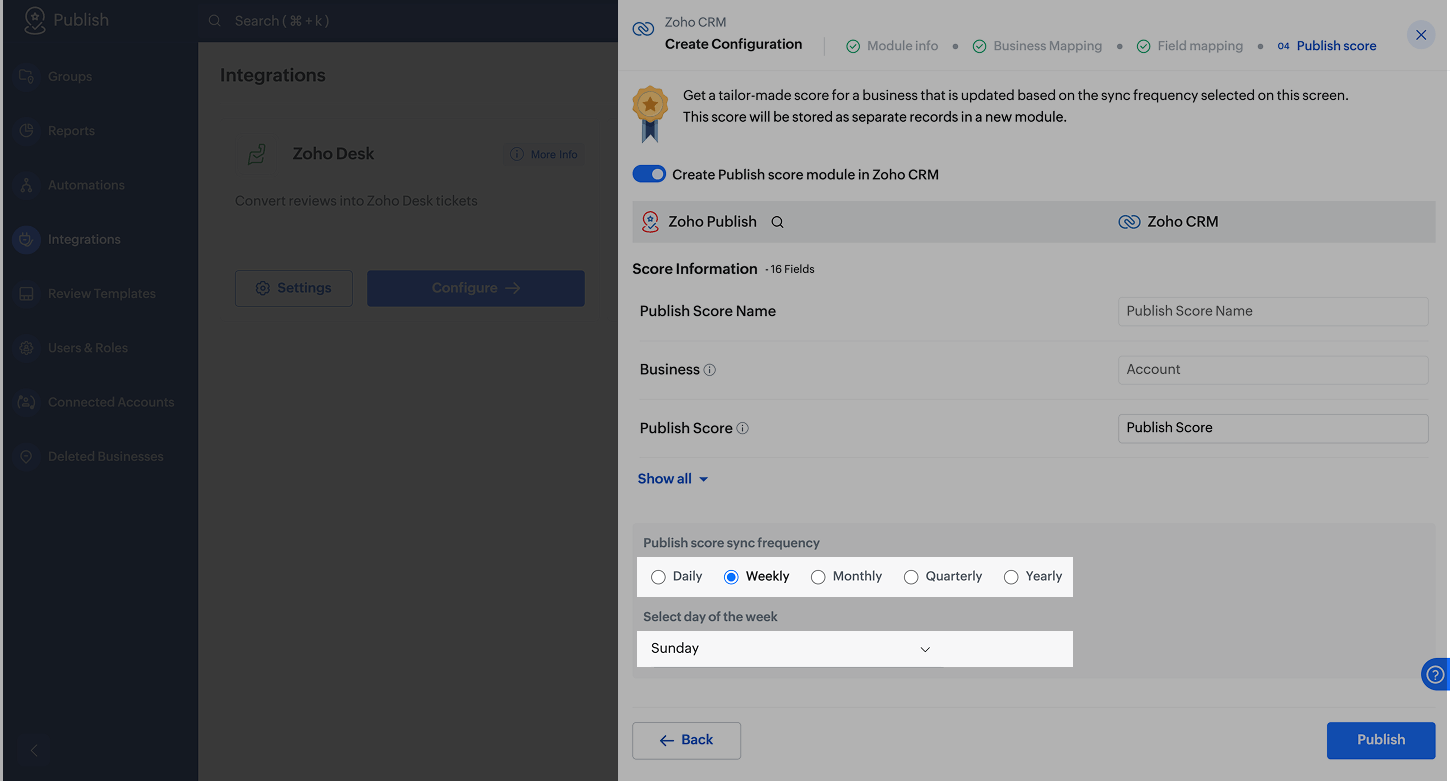Open Integrations in the sidebar

point(84,239)
